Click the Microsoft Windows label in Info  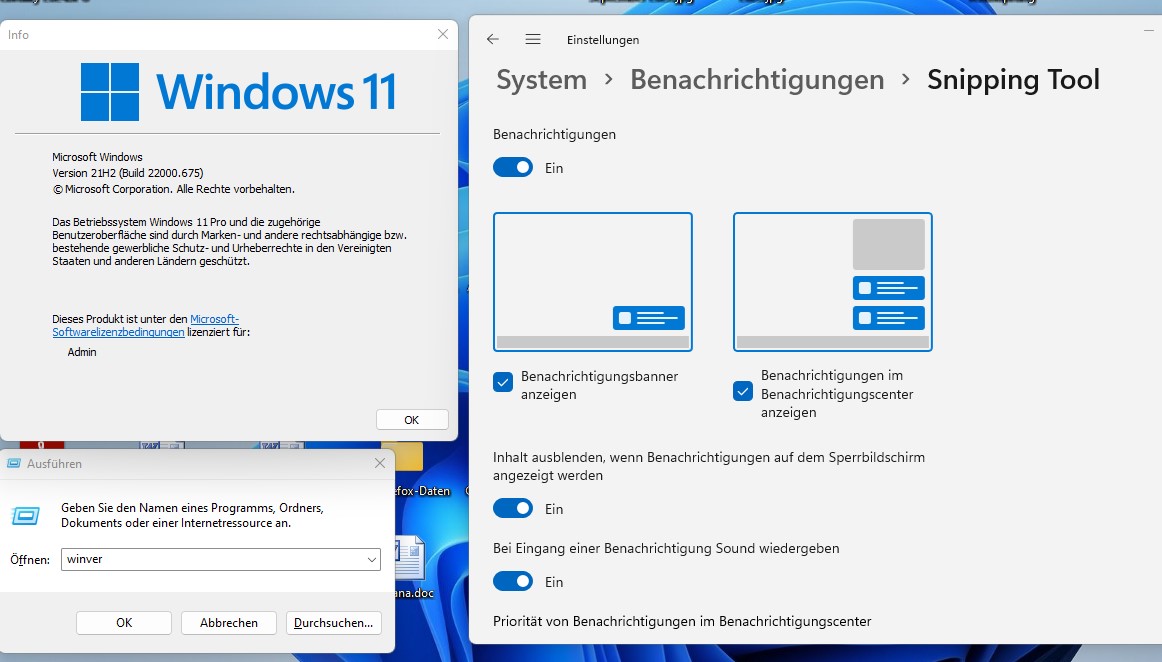tap(97, 157)
